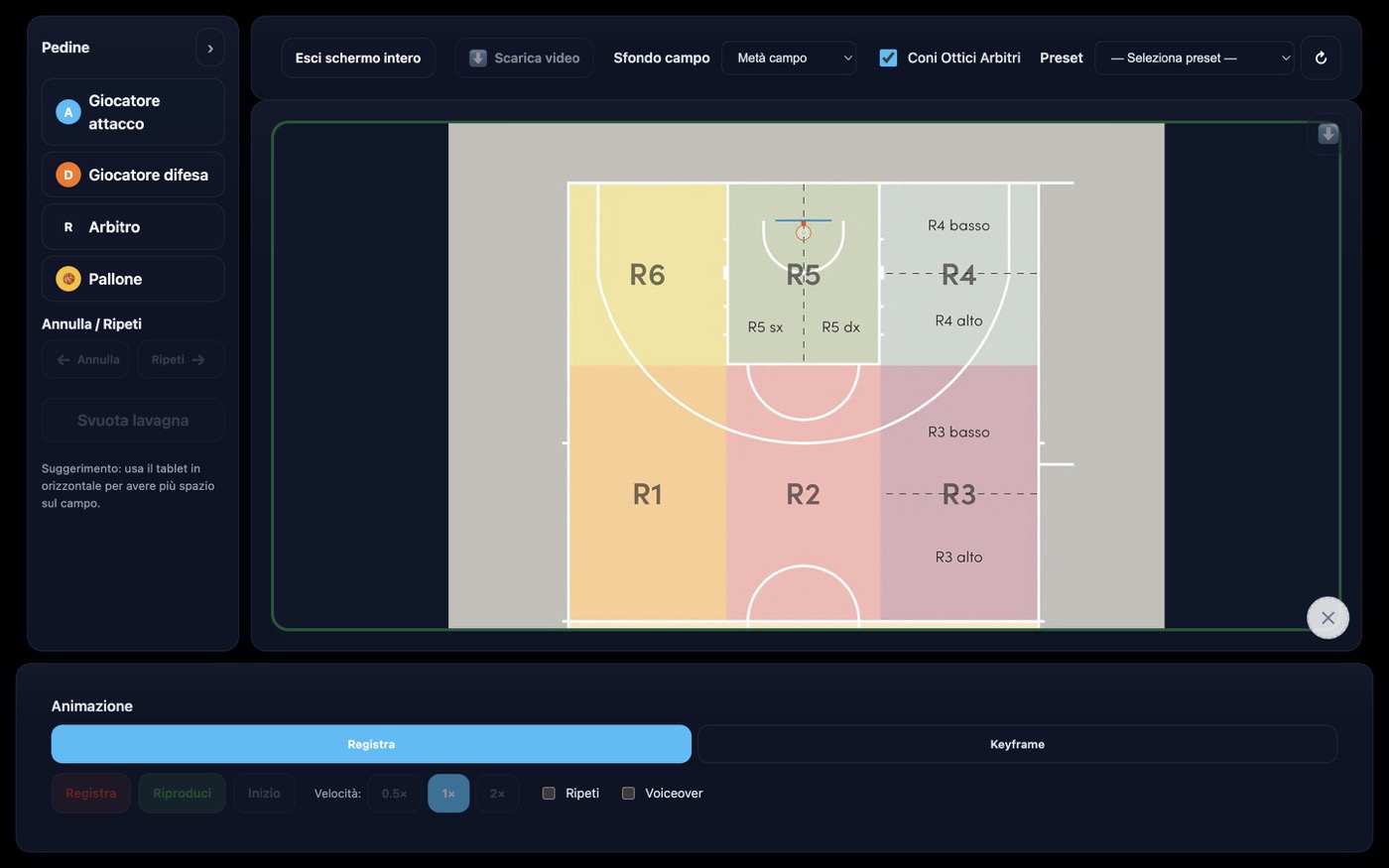
Task: Switch to the Registra animation tab
Action: [x=371, y=744]
